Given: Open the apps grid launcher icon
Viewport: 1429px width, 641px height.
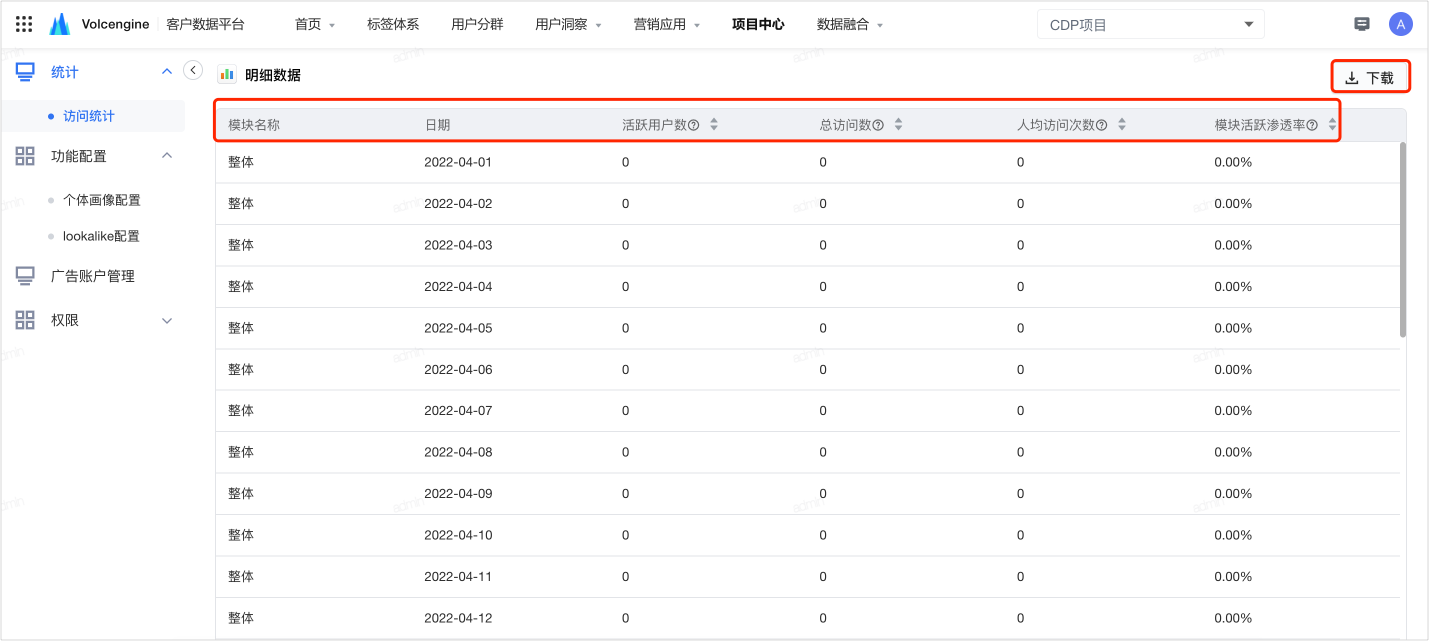Looking at the screenshot, I should click(x=24, y=24).
